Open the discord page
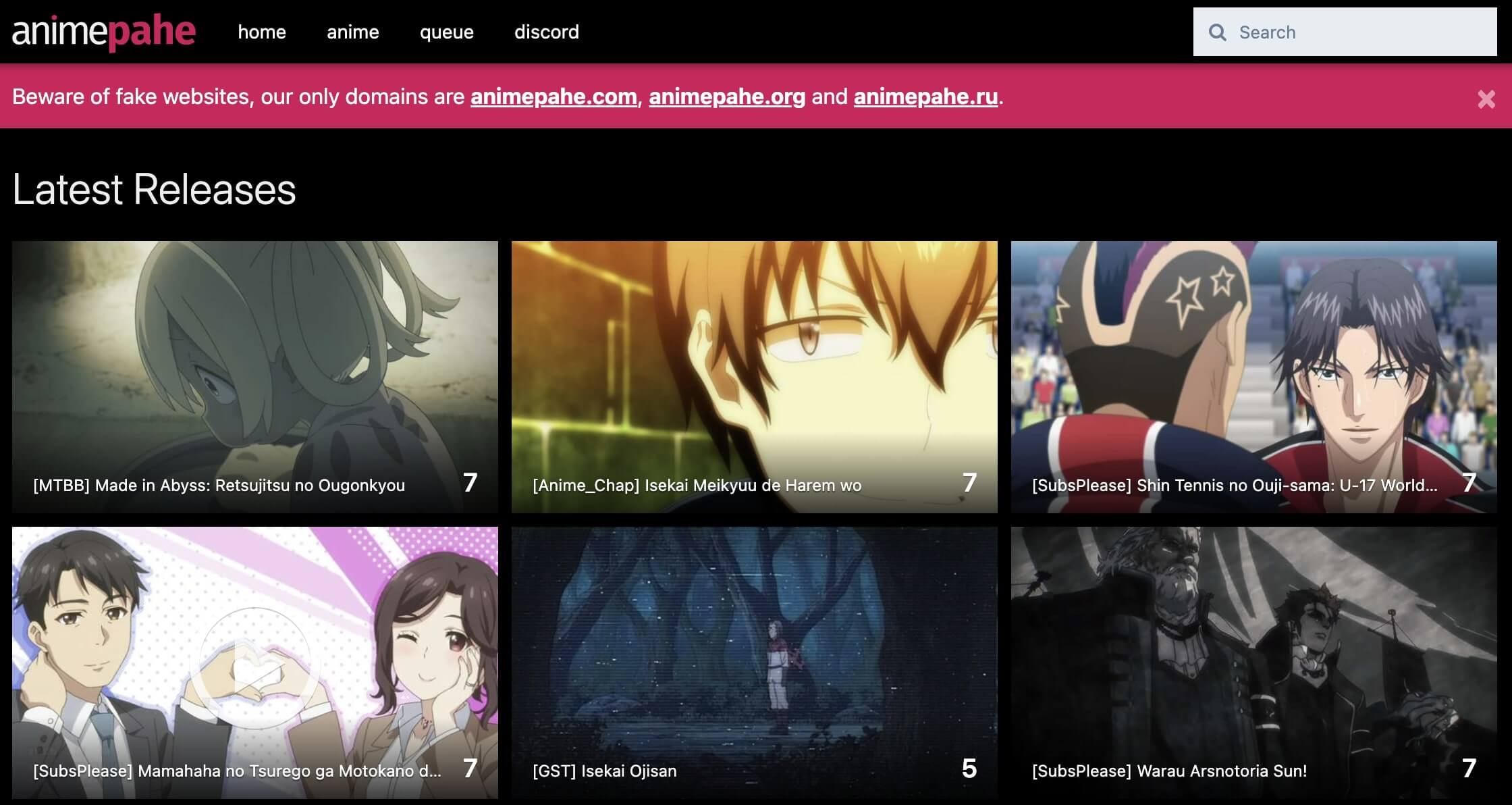 point(547,32)
